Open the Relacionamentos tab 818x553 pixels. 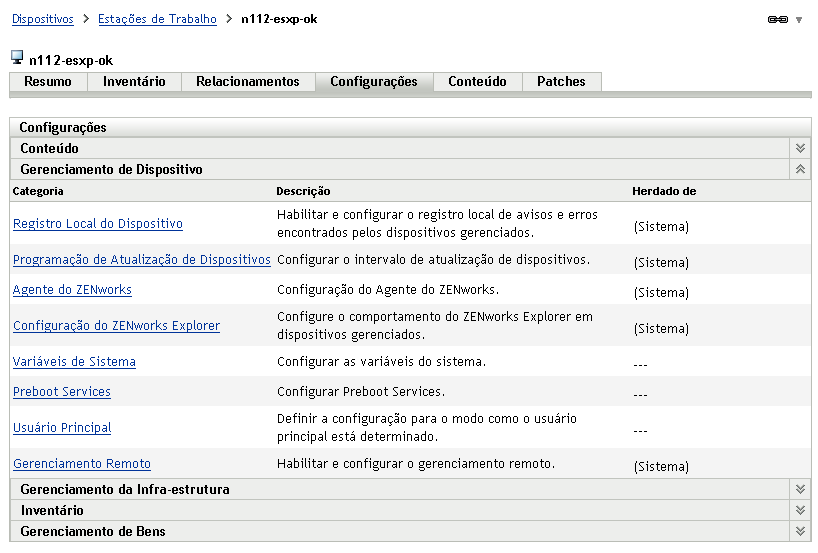(x=248, y=82)
